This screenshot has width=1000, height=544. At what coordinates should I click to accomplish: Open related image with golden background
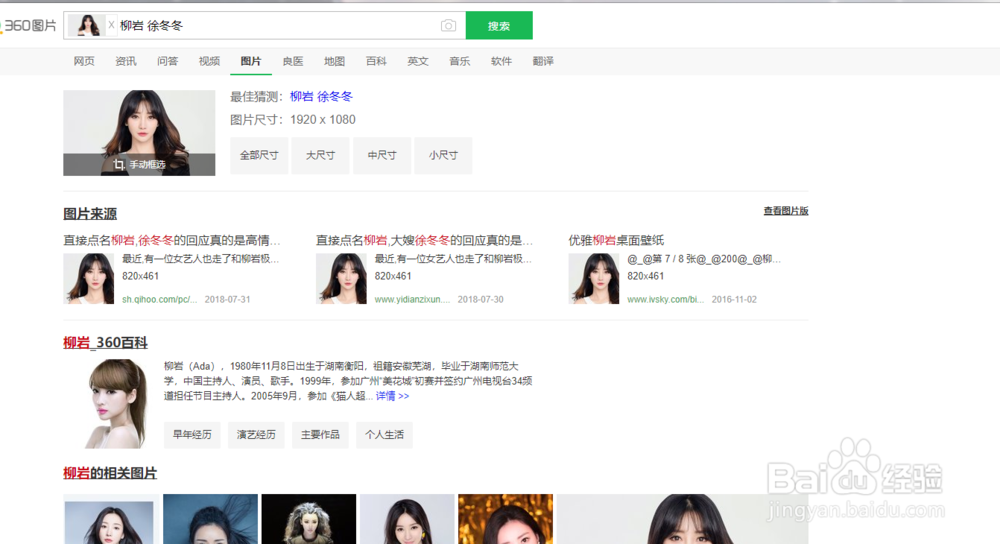[506, 519]
